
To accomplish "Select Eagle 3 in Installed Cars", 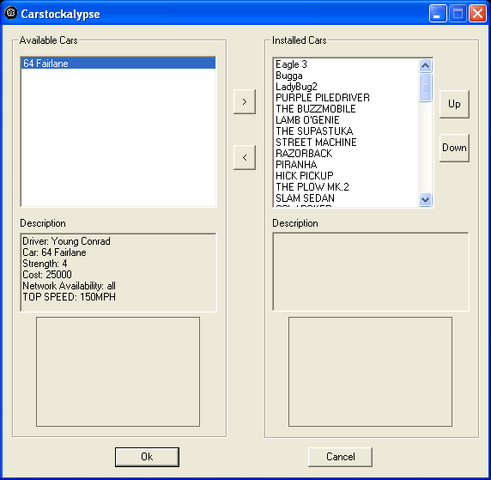I will (346, 64).
